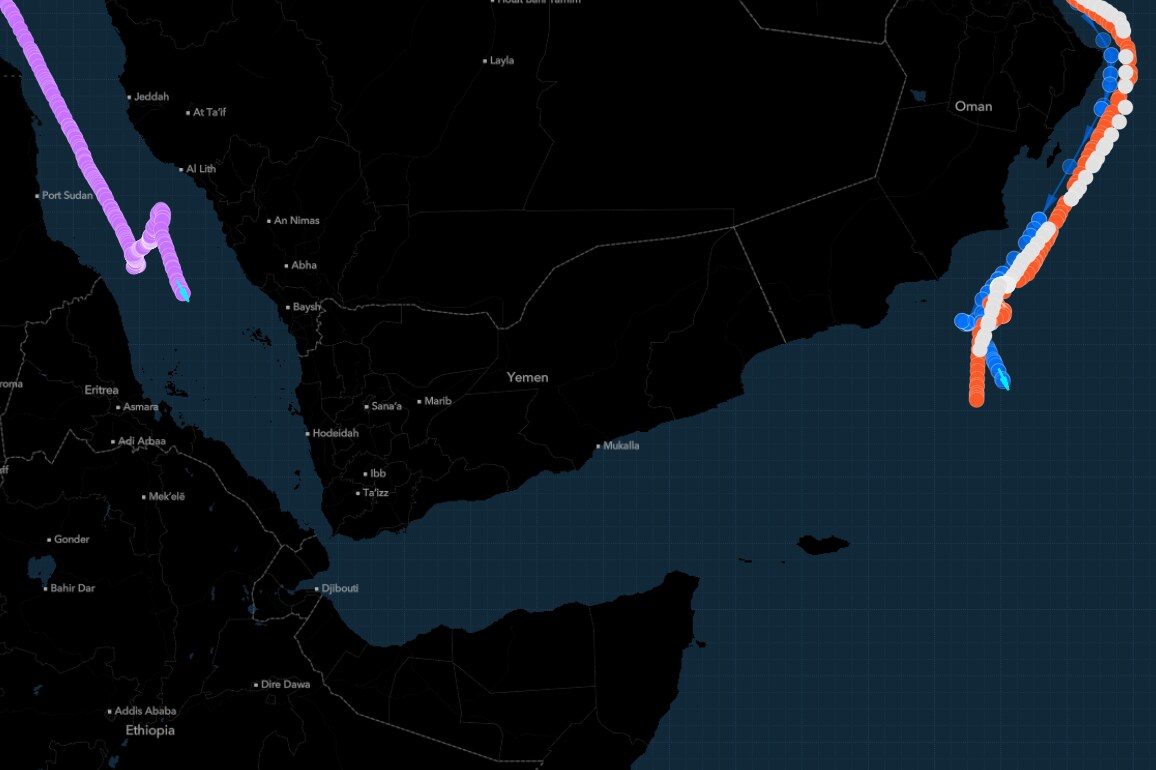
Task: Select the Asmara city marker
Action: 119,408
